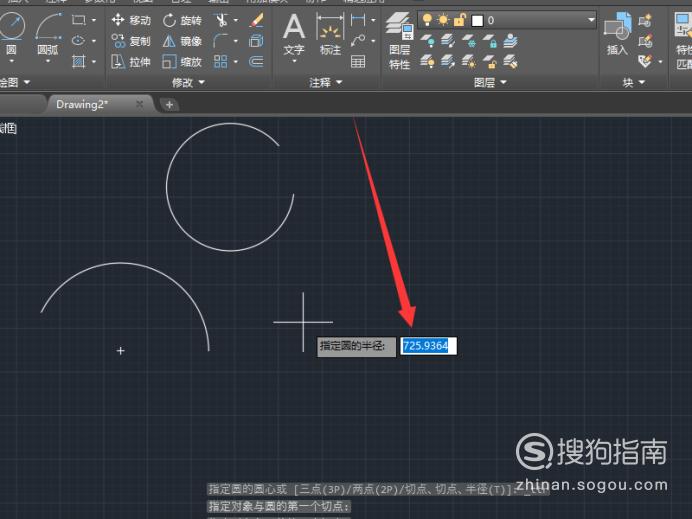Expand the Trim tool dropdown arrow
Image resolution: width=692 pixels, height=519 pixels.
coord(236,20)
